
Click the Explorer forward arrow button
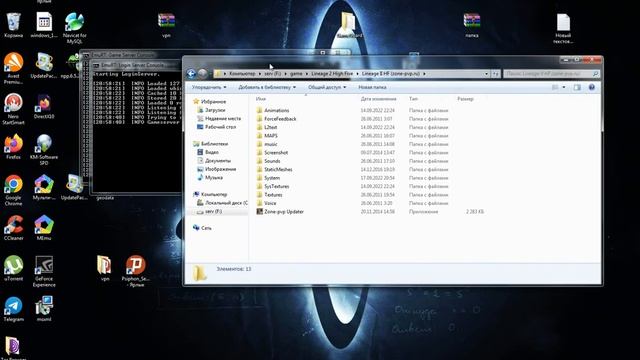pyautogui.click(x=202, y=73)
